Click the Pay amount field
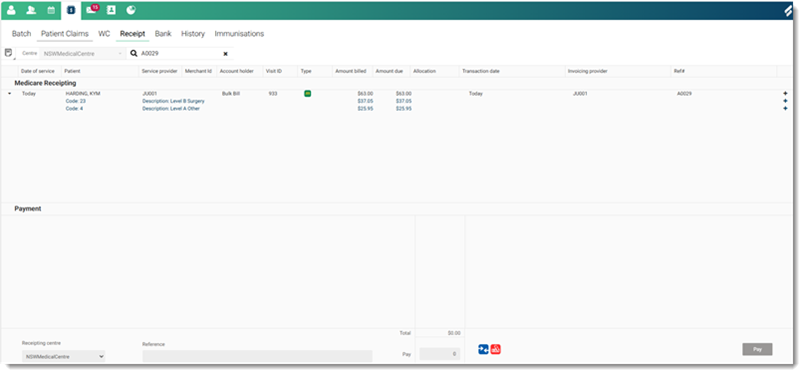 pos(440,354)
